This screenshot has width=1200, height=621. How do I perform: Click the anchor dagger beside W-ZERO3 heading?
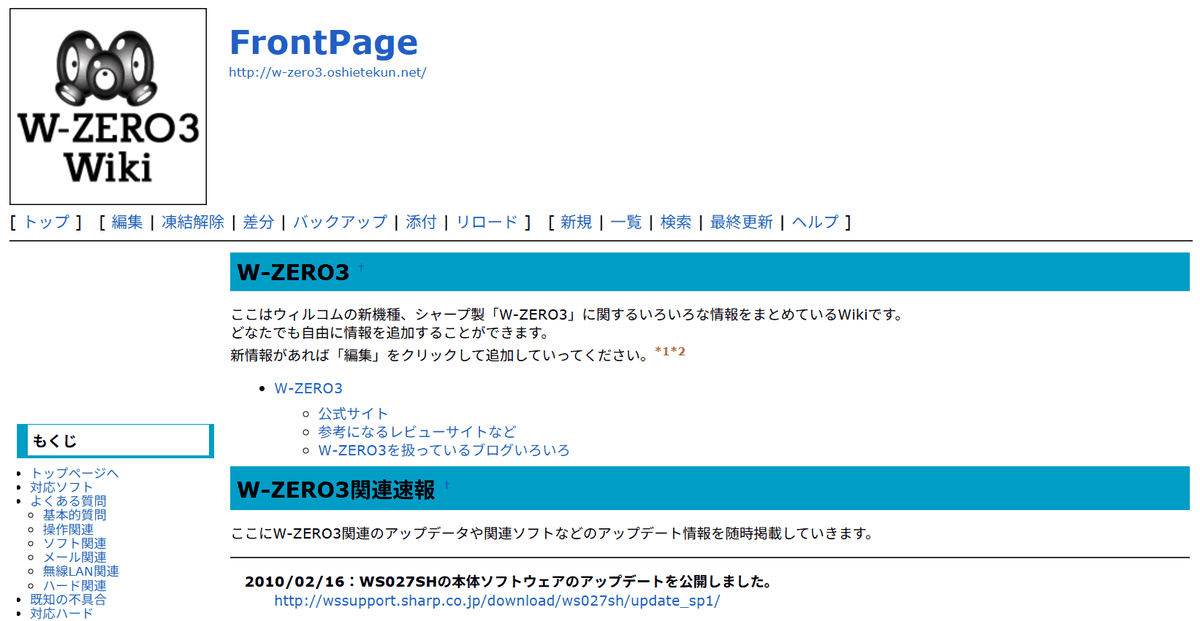coord(361,268)
